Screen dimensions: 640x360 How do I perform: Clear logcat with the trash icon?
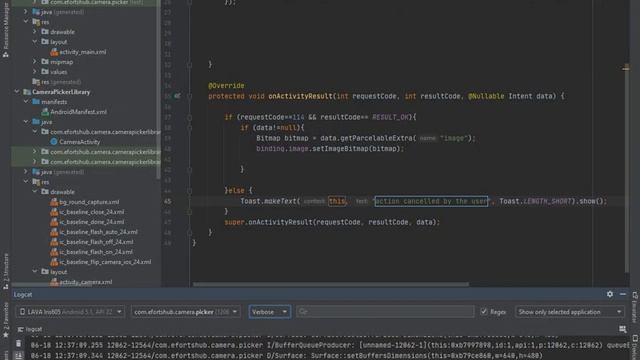18,344
